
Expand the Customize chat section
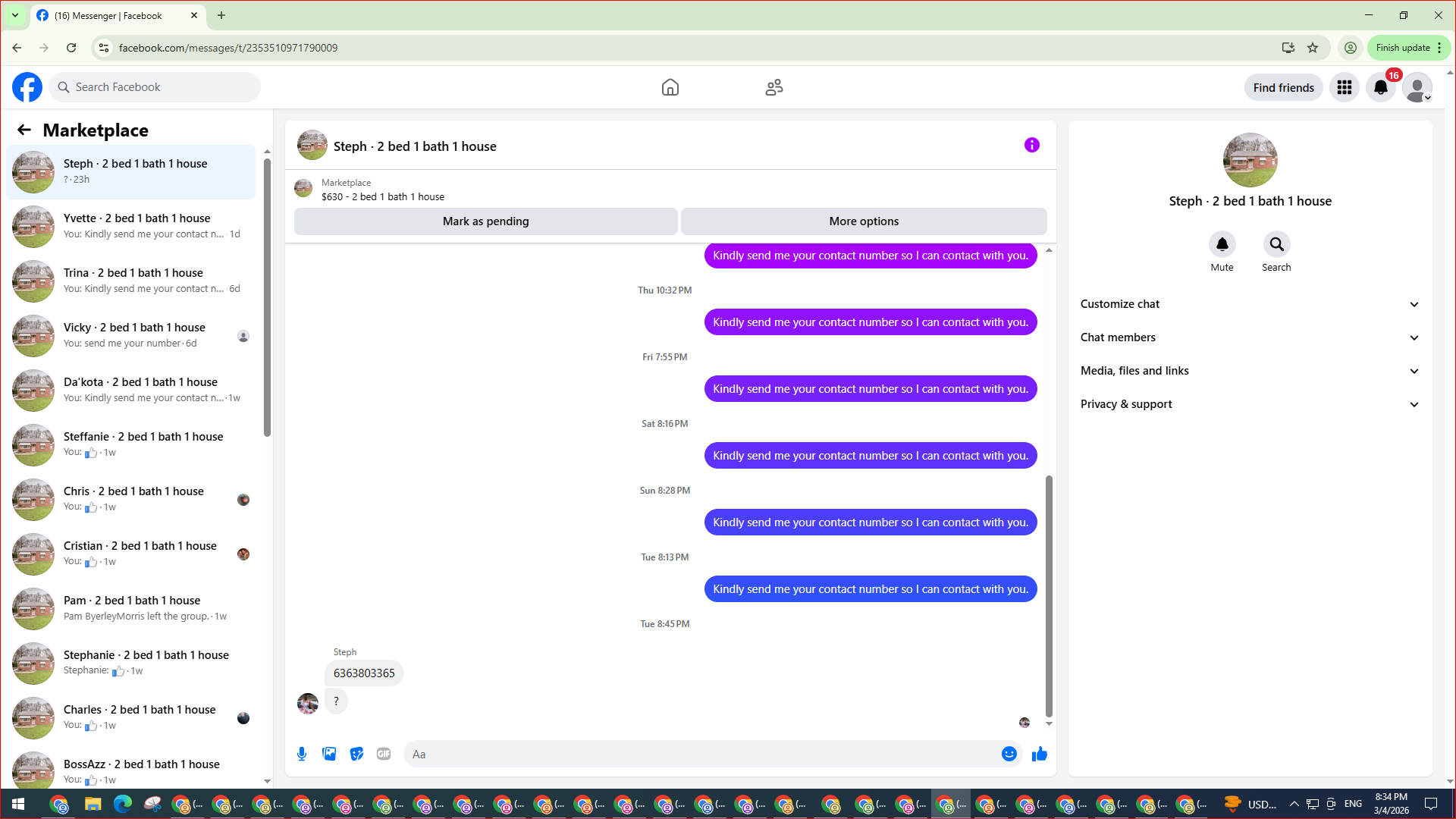[x=1250, y=304]
